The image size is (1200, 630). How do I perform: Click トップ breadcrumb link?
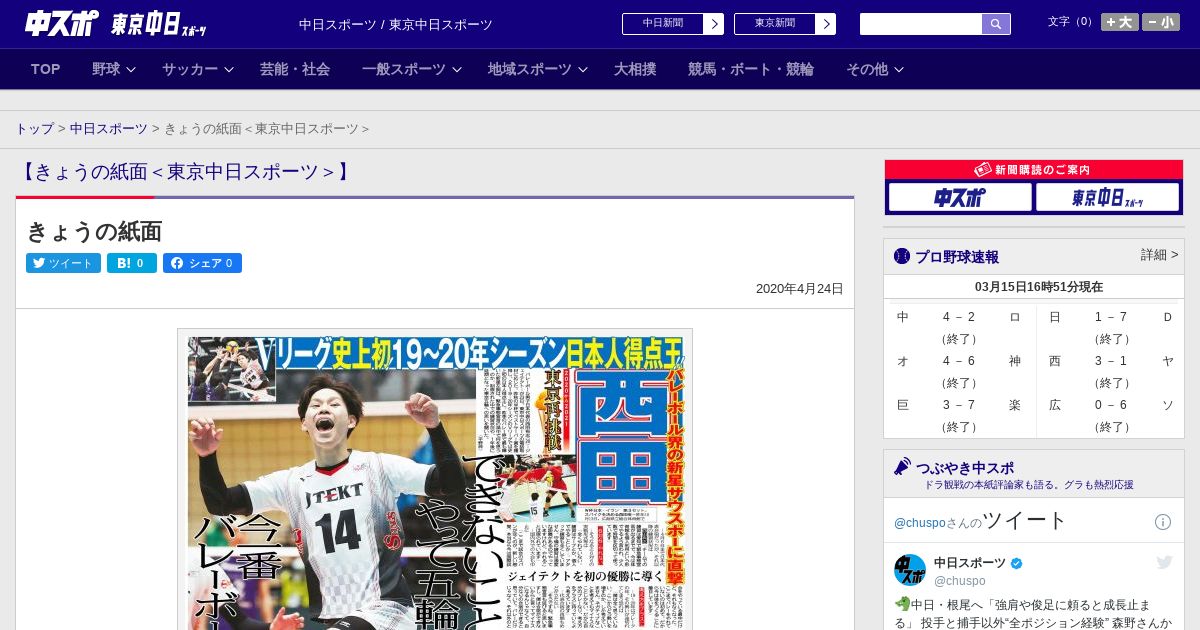tap(34, 129)
